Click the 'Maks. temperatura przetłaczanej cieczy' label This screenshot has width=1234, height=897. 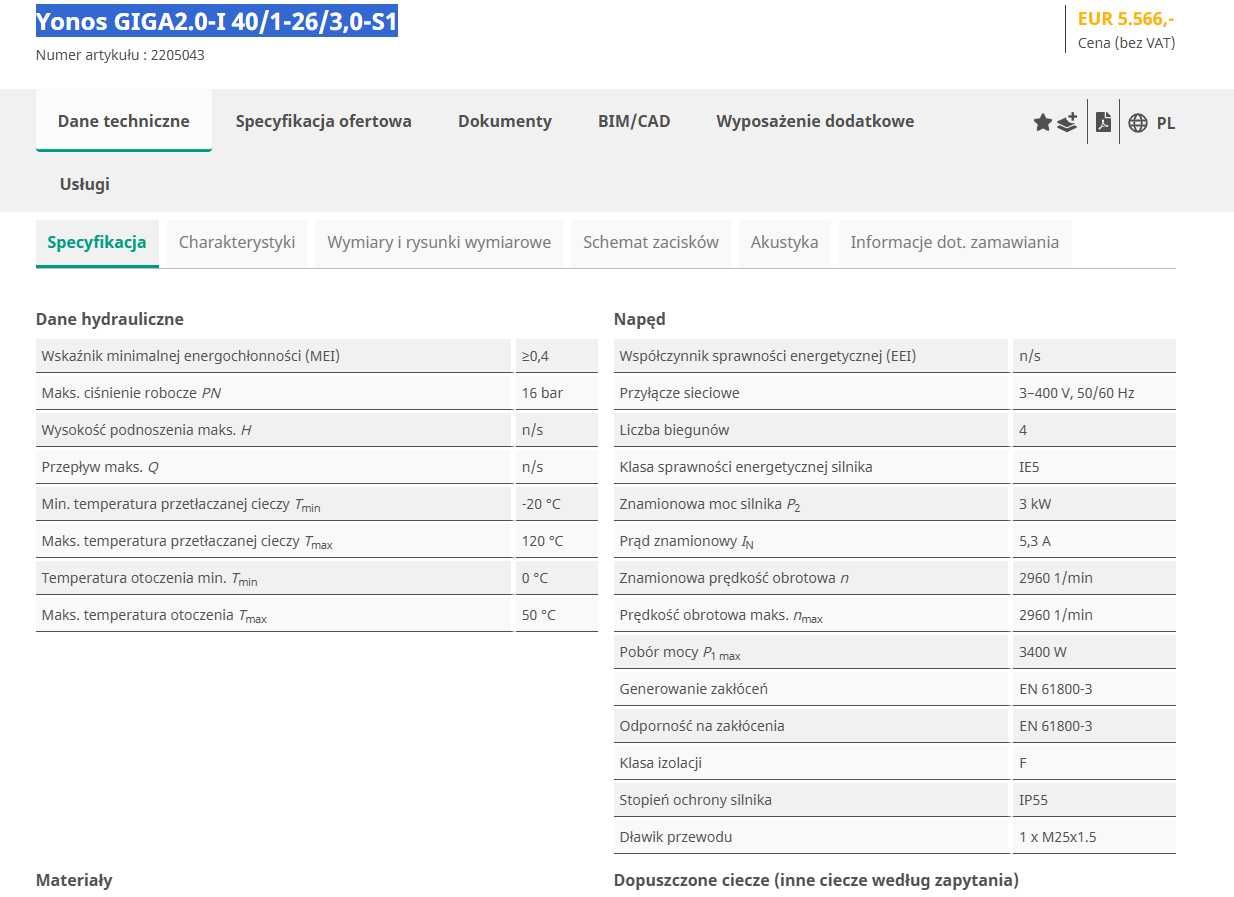pos(187,542)
